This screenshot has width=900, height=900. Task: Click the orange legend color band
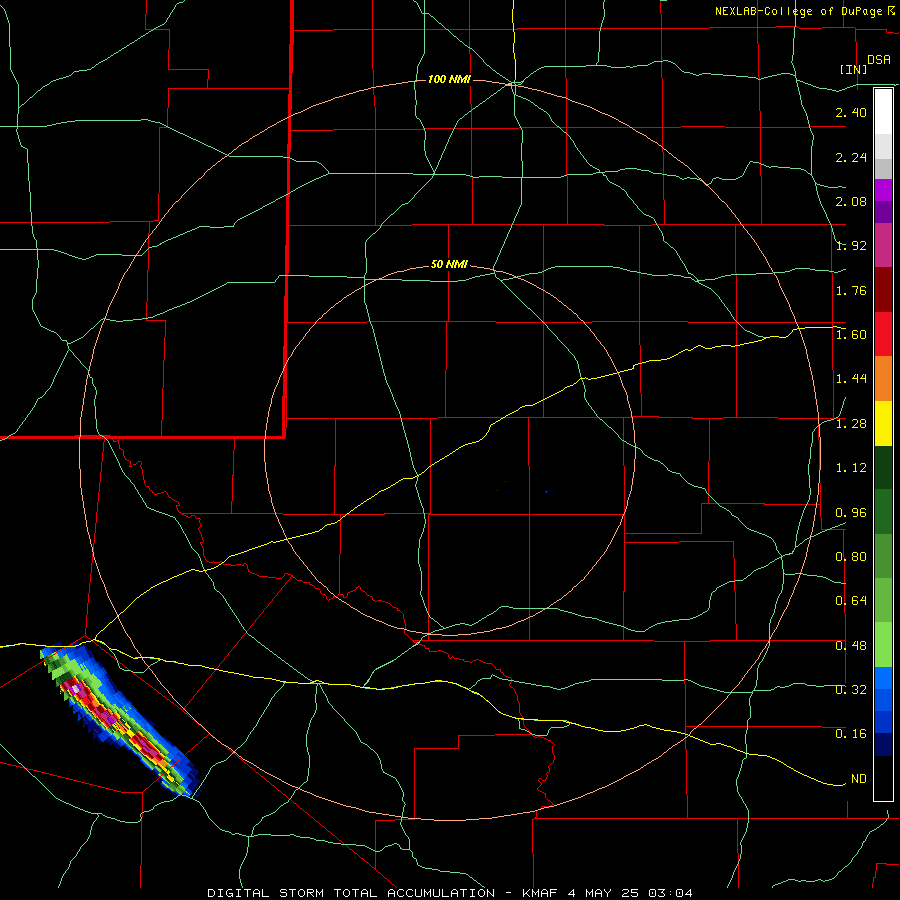pos(883,379)
